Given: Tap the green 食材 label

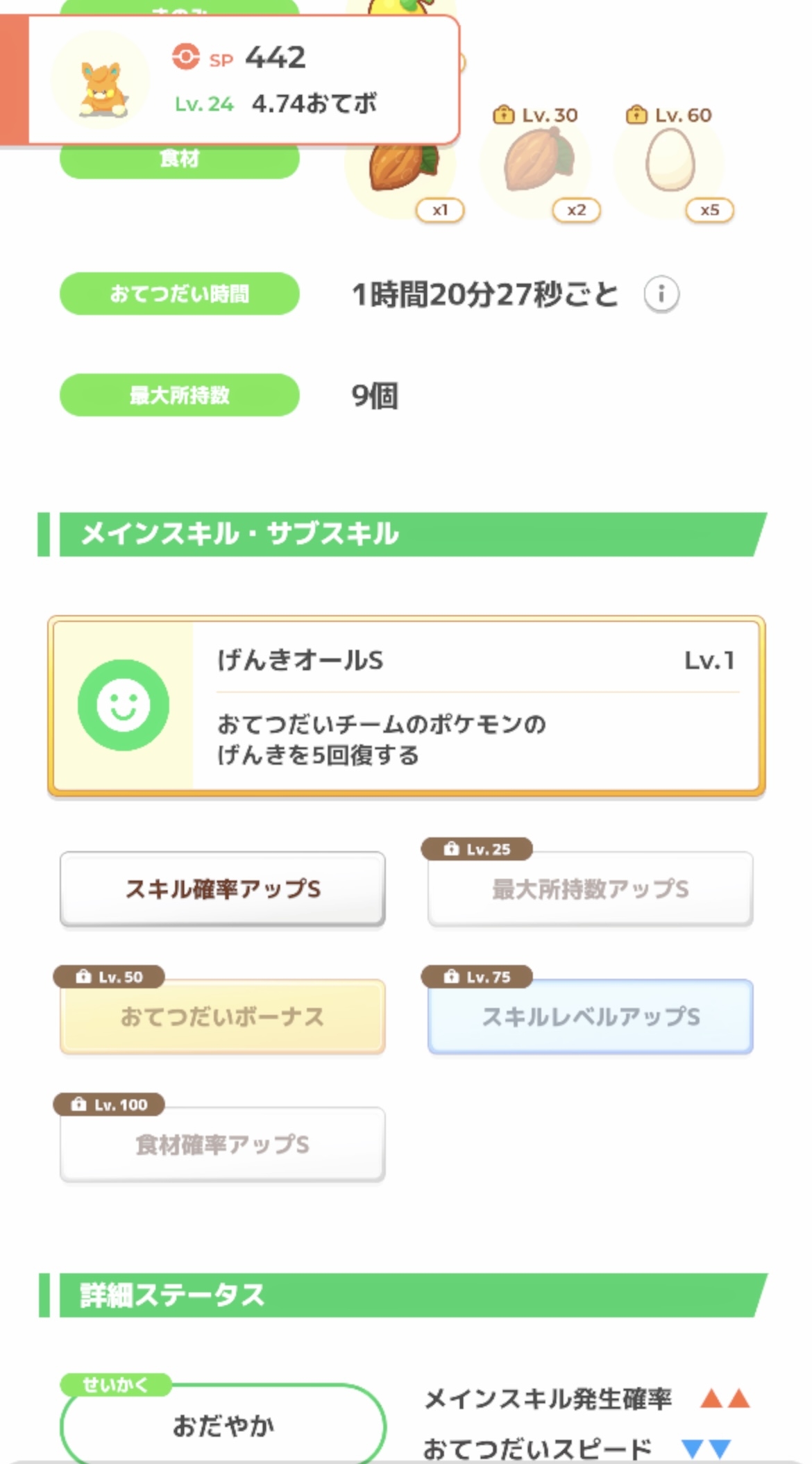Looking at the screenshot, I should click(179, 160).
